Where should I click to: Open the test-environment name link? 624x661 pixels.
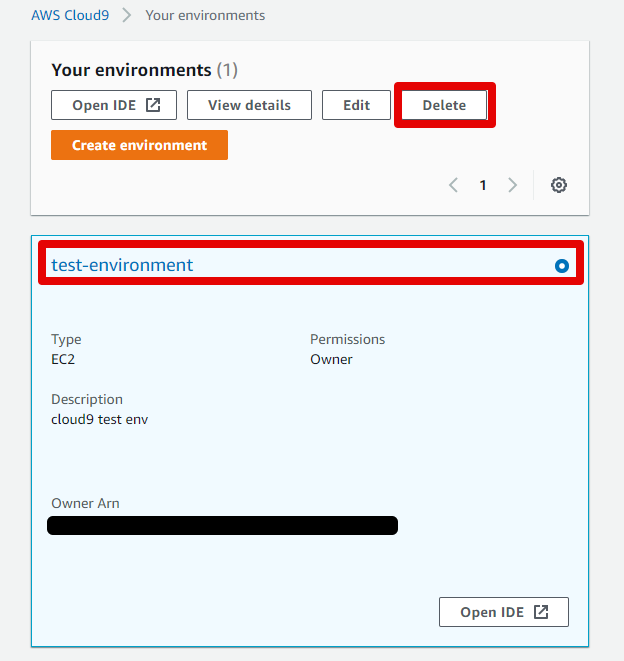[x=122, y=265]
